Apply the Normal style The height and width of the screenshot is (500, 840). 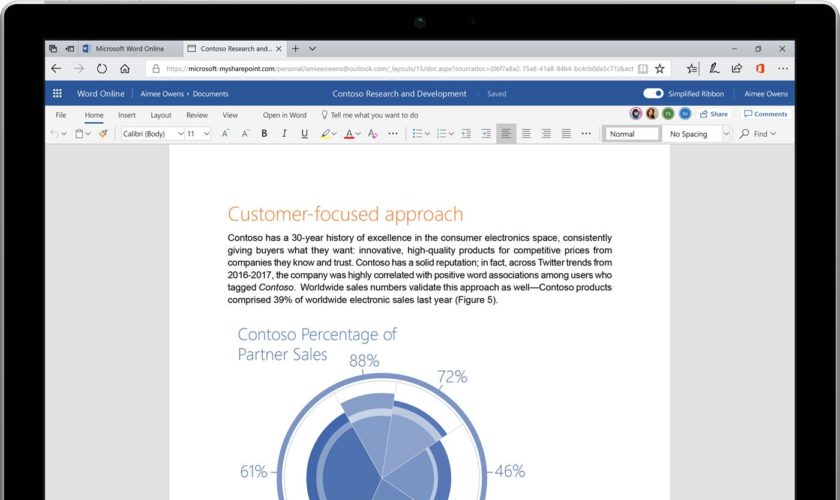pyautogui.click(x=632, y=134)
